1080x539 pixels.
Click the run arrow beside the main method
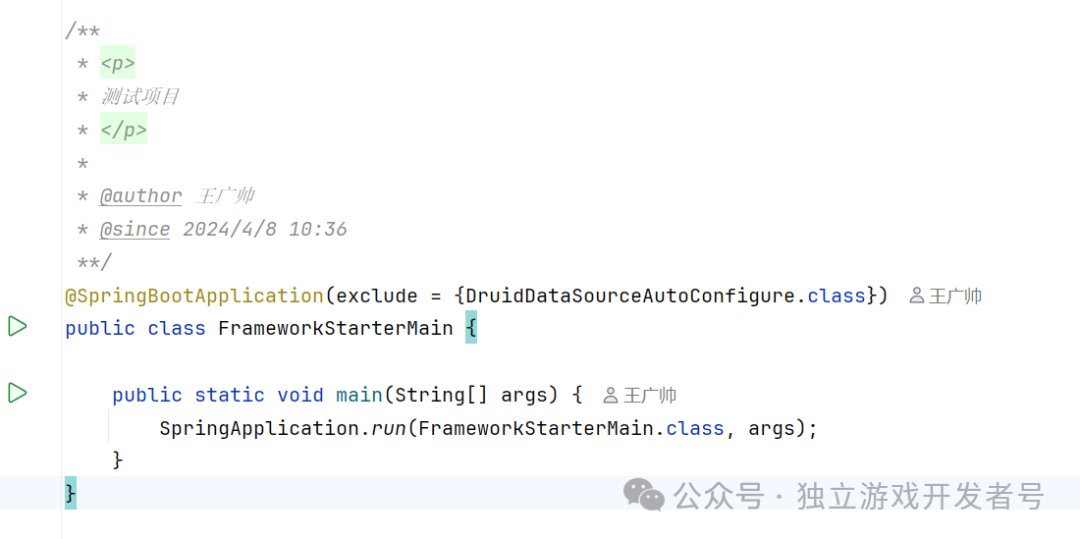tap(17, 393)
